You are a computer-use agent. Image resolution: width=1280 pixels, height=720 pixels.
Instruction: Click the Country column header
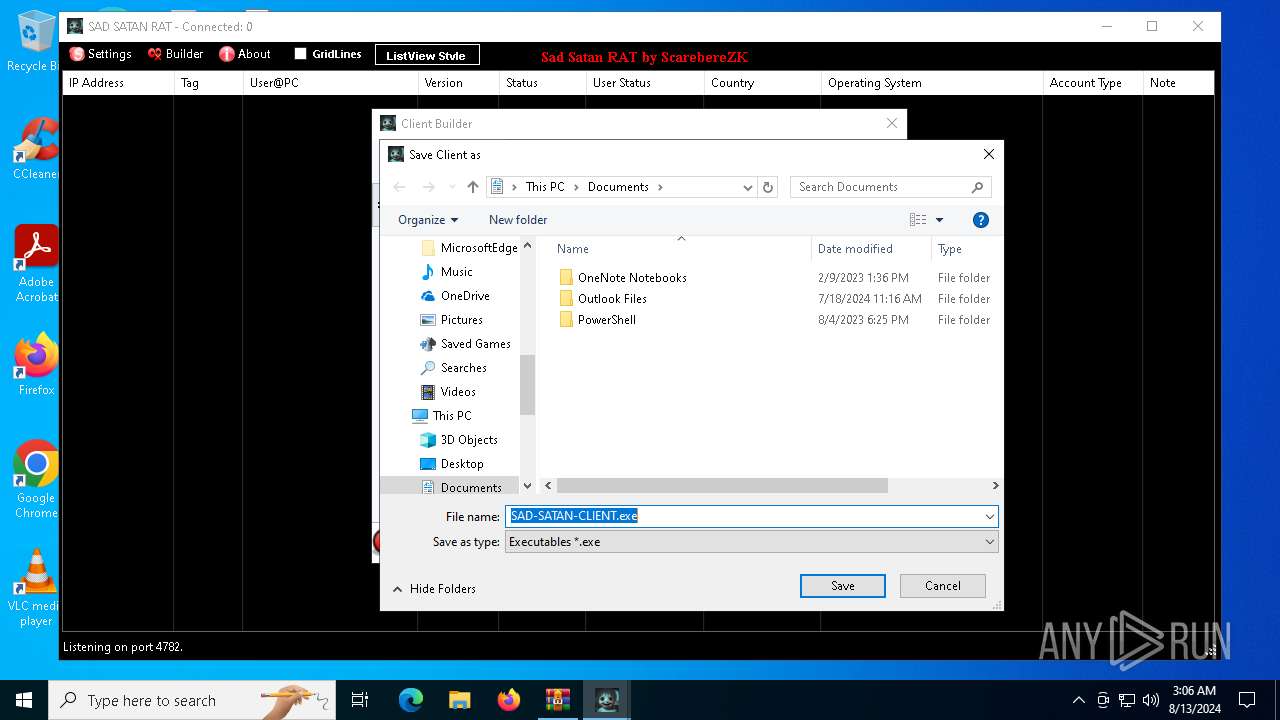point(763,83)
